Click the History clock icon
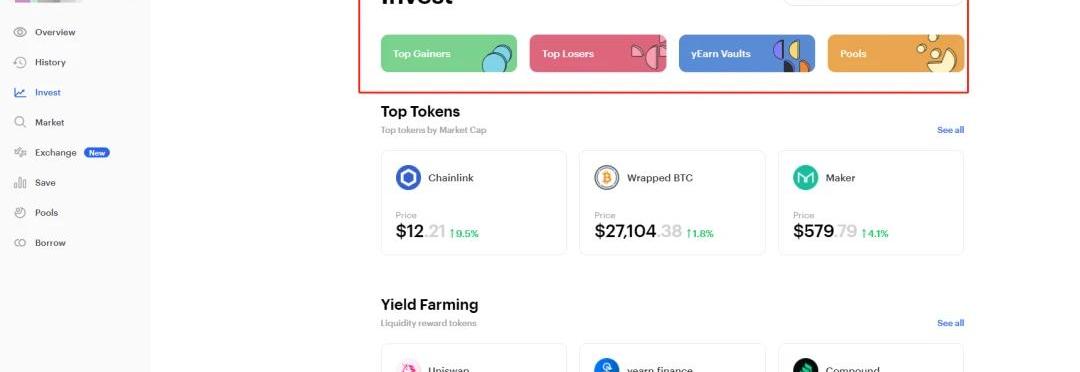The height and width of the screenshot is (372, 1080). point(20,63)
